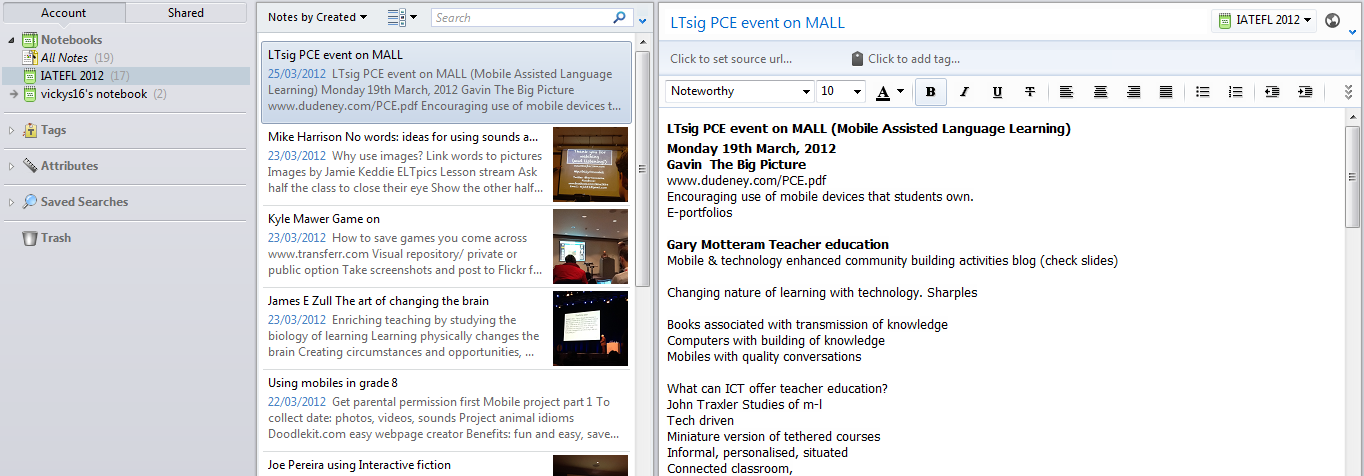Toggle underline formatting

[997, 91]
